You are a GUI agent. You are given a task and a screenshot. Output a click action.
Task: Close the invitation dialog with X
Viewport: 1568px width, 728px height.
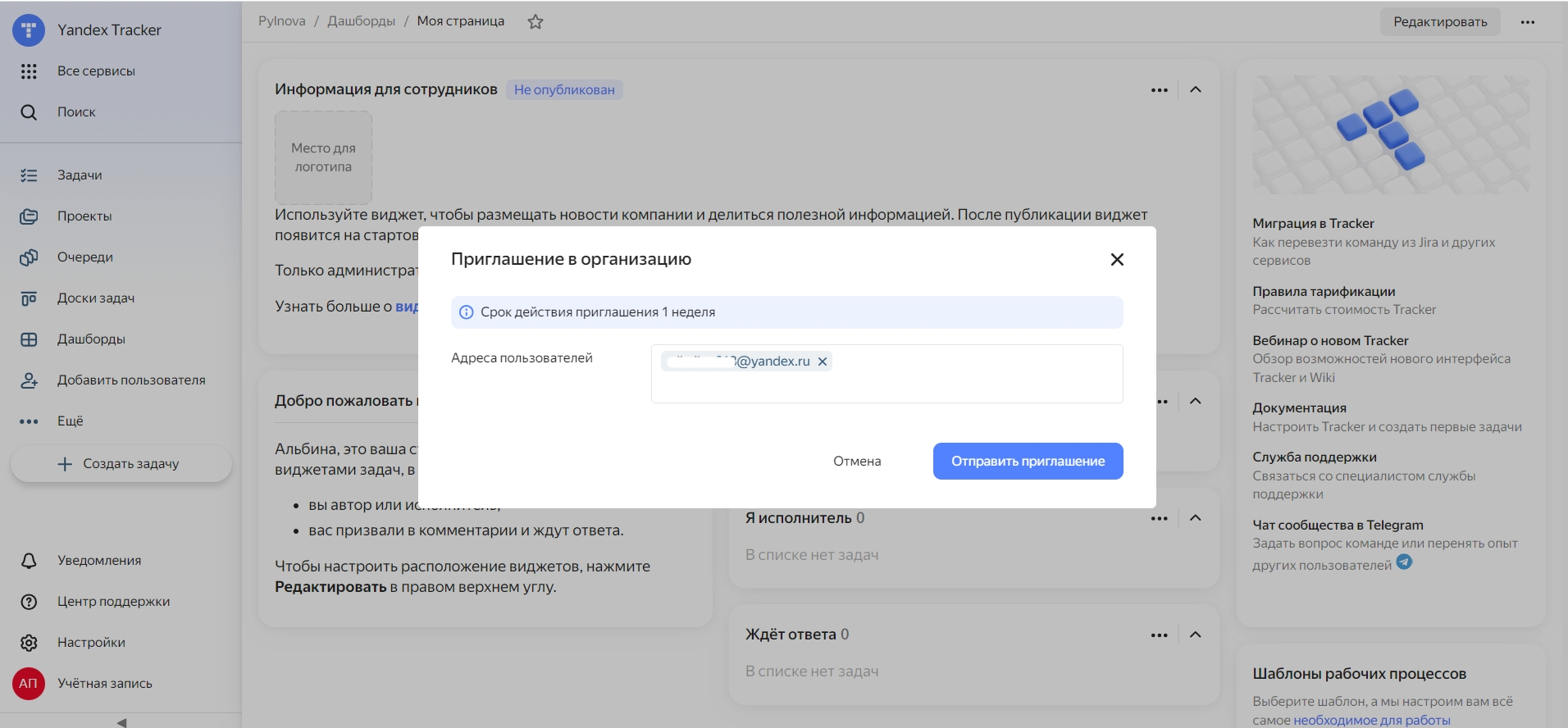(x=1117, y=259)
